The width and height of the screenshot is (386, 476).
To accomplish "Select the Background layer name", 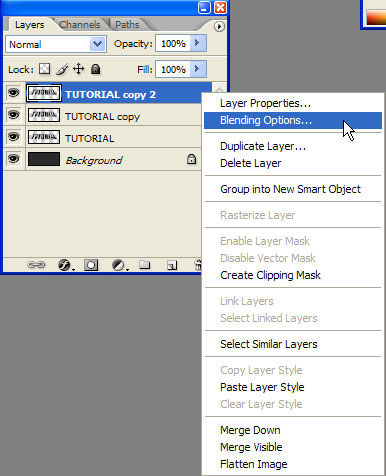I will pos(94,161).
